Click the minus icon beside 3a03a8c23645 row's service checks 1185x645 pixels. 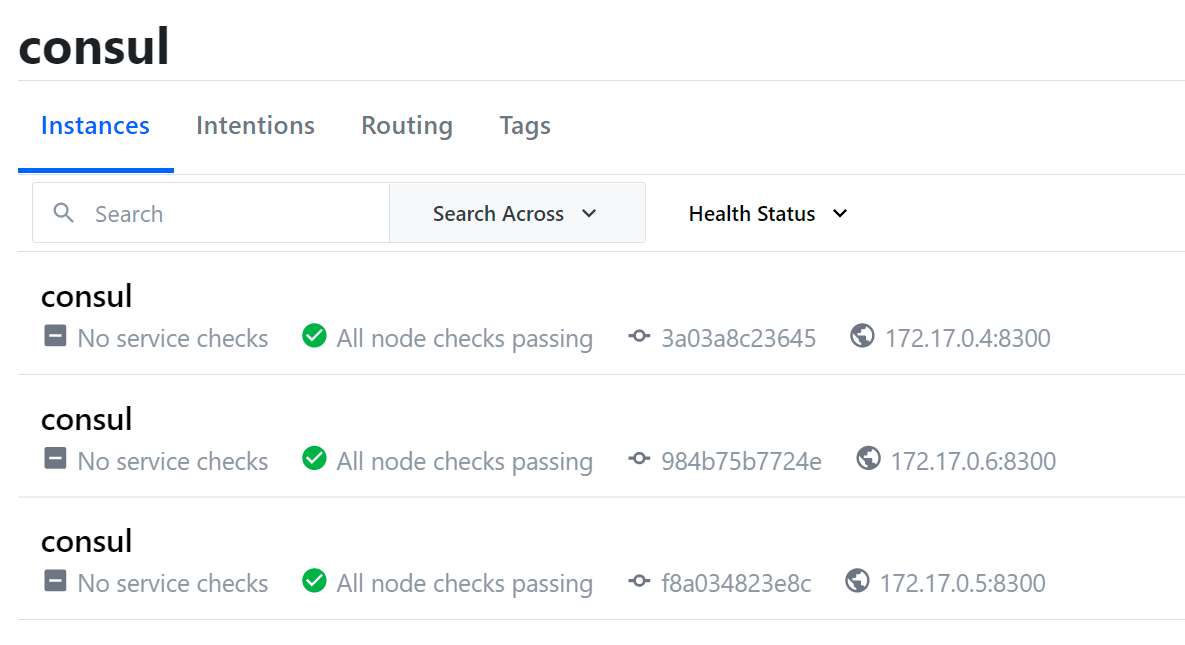point(55,336)
